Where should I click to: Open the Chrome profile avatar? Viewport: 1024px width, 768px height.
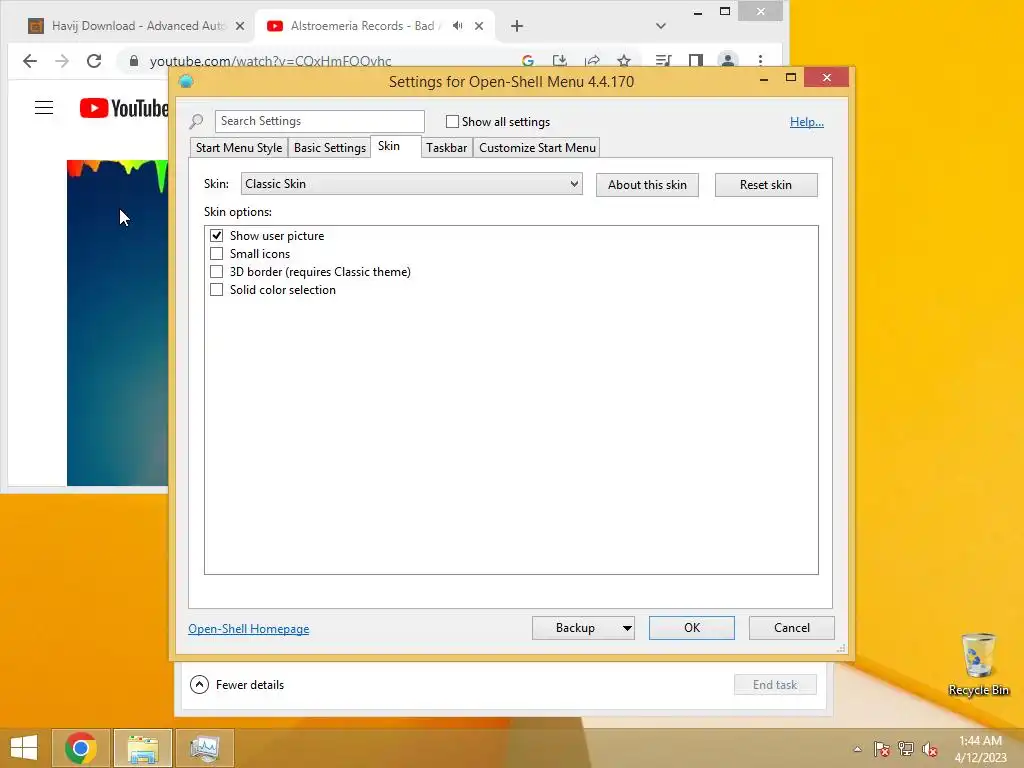pos(728,61)
